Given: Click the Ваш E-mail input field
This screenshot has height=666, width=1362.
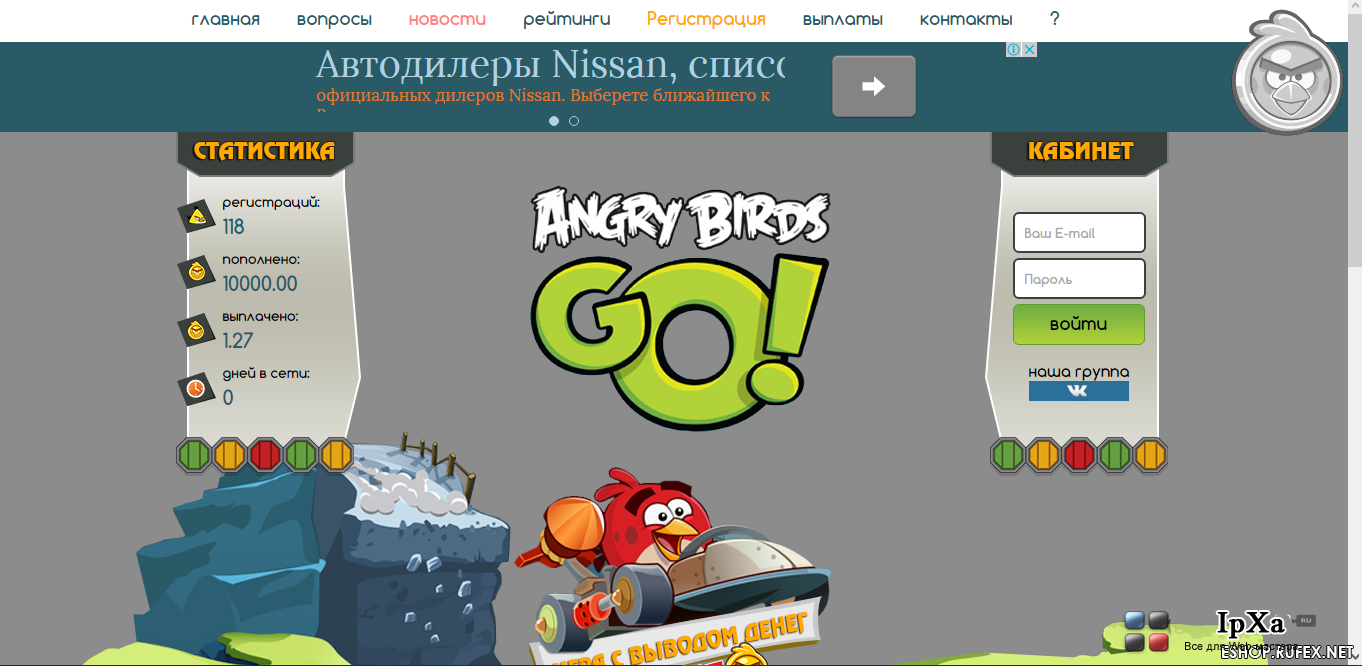Looking at the screenshot, I should click(1079, 233).
